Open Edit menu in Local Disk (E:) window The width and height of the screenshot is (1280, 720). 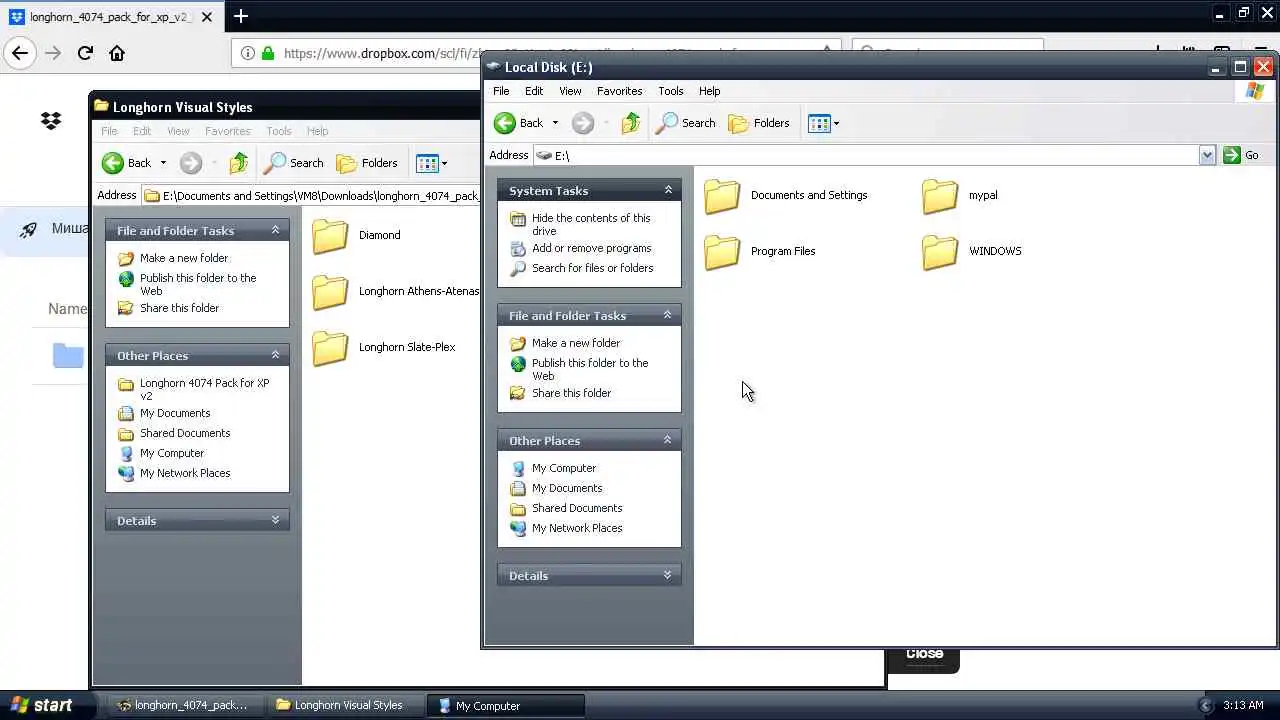tap(534, 91)
